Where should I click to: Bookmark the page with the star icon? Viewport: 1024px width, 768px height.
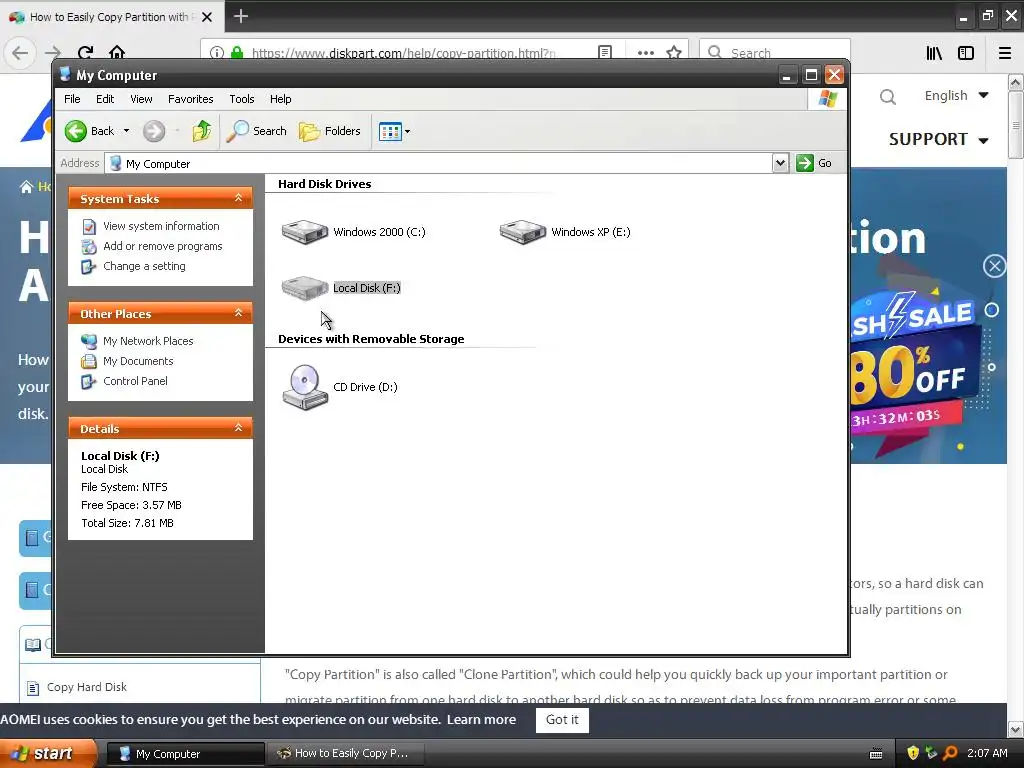pyautogui.click(x=674, y=53)
